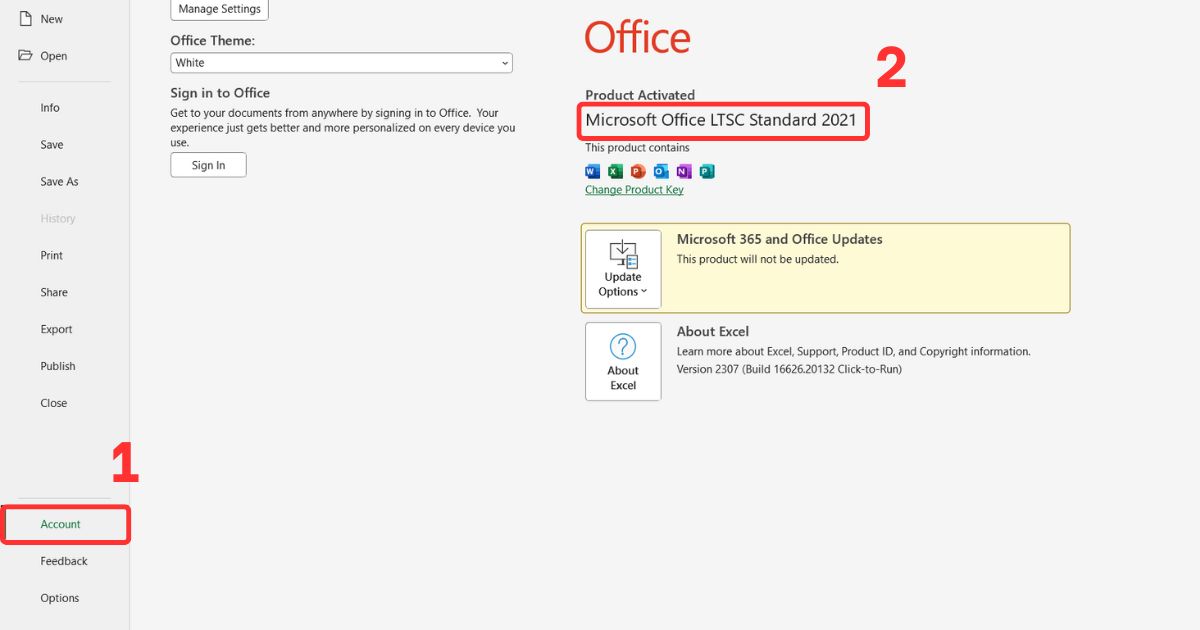Open the Export page

click(x=56, y=330)
